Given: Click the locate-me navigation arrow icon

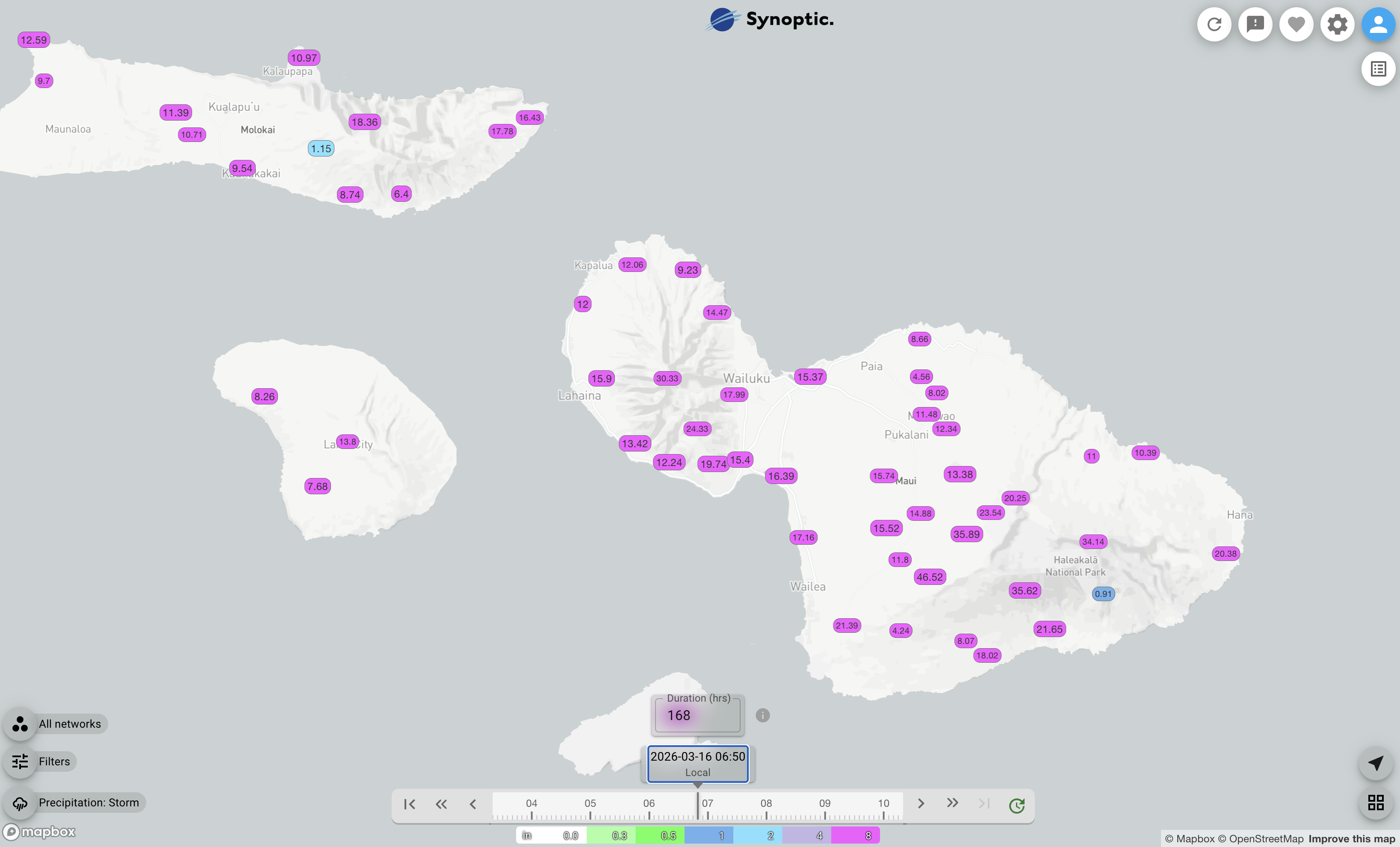Looking at the screenshot, I should (1376, 763).
